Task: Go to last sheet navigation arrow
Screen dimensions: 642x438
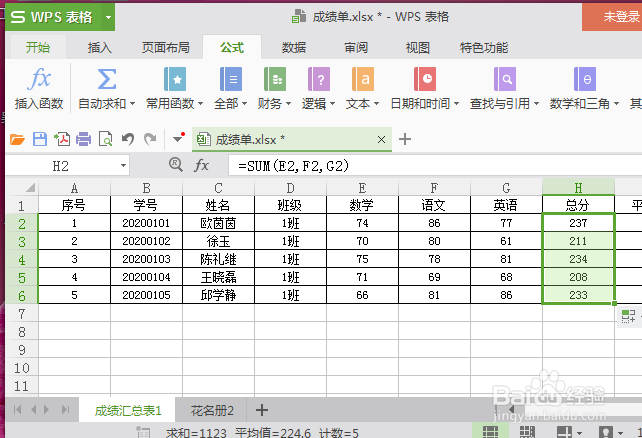Action: [x=66, y=409]
